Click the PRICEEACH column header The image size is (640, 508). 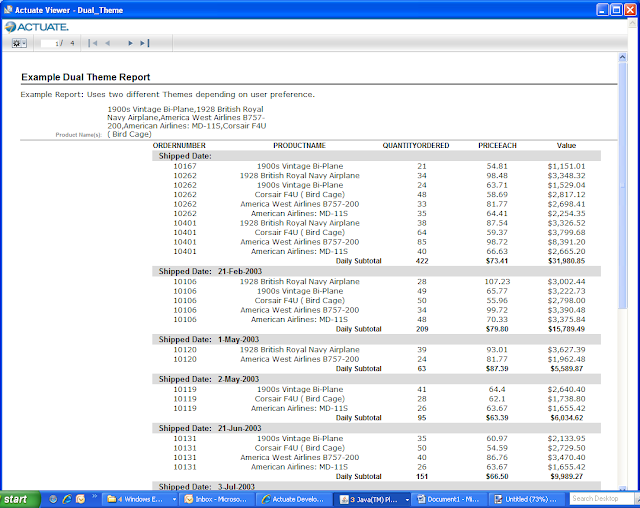tap(497, 146)
